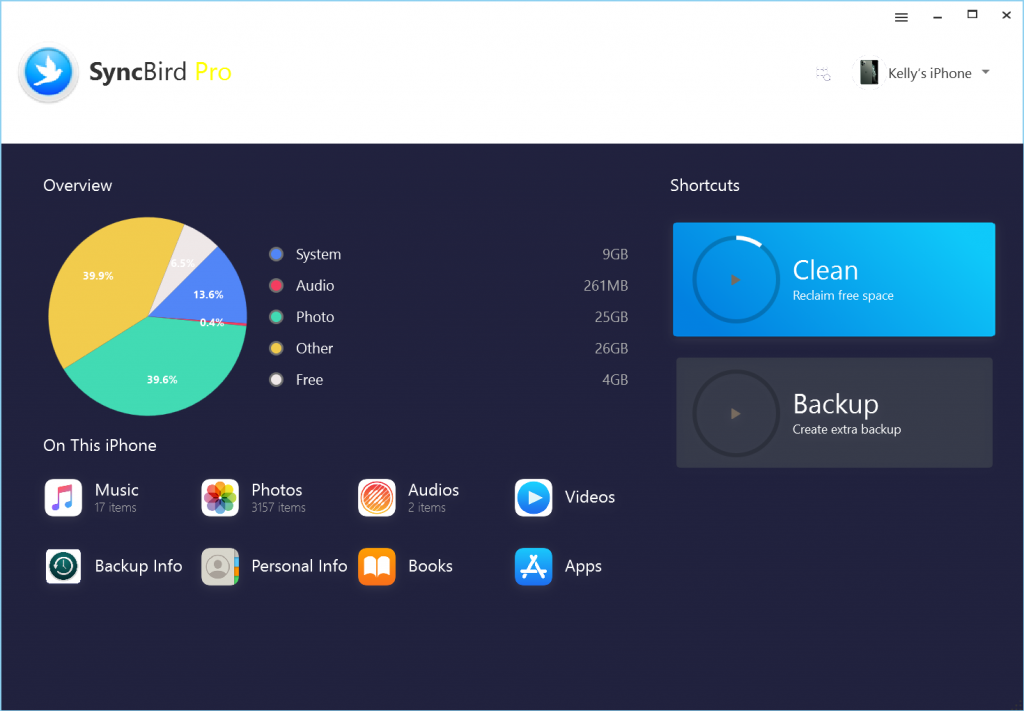Open the Videos category icon

(x=534, y=498)
